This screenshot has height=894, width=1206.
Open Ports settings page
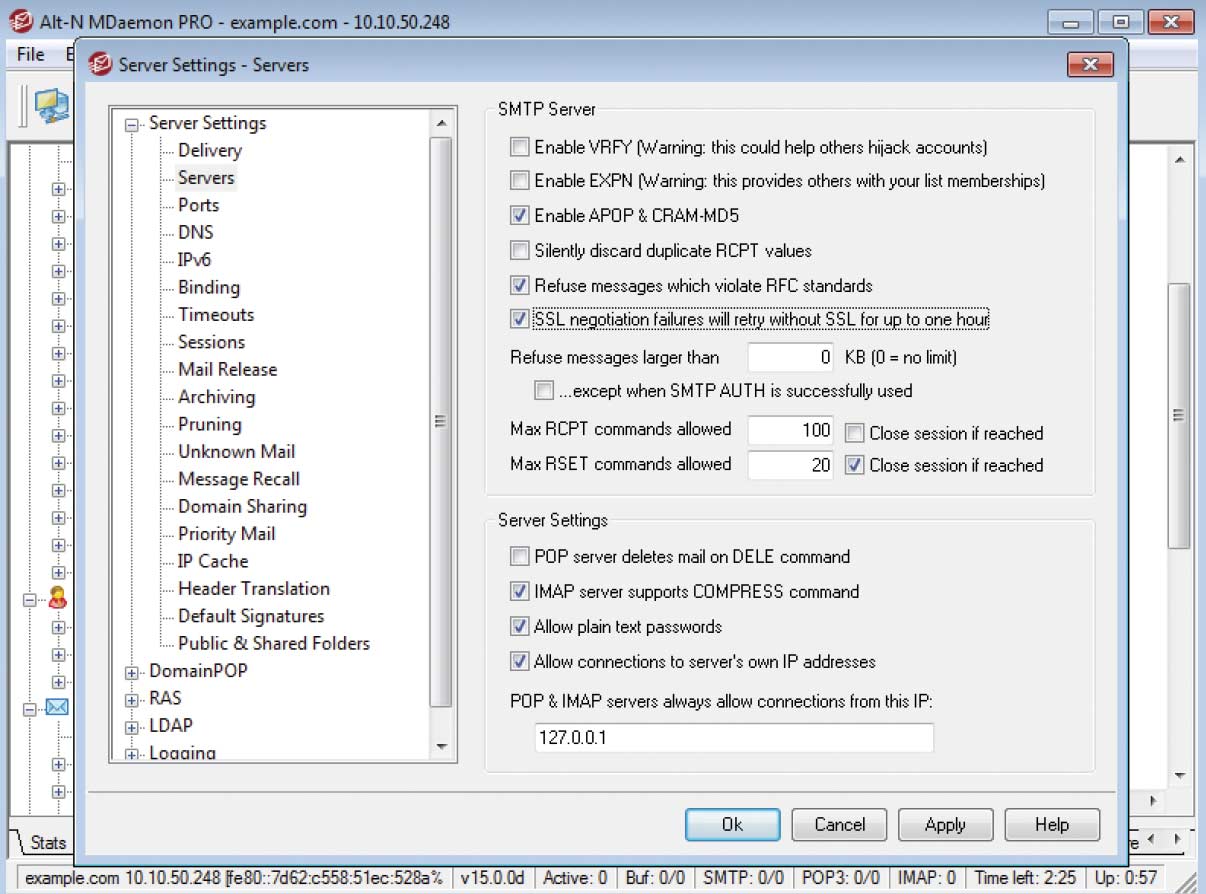click(x=198, y=205)
